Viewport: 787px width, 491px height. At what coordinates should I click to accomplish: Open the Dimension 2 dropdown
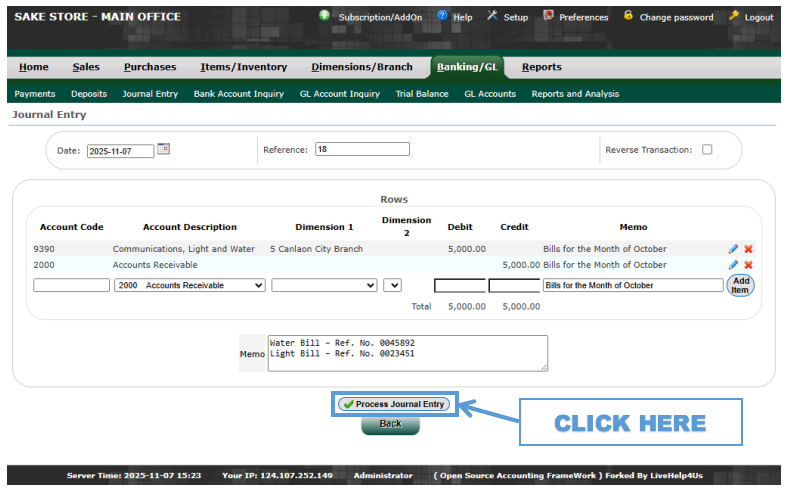[x=392, y=285]
